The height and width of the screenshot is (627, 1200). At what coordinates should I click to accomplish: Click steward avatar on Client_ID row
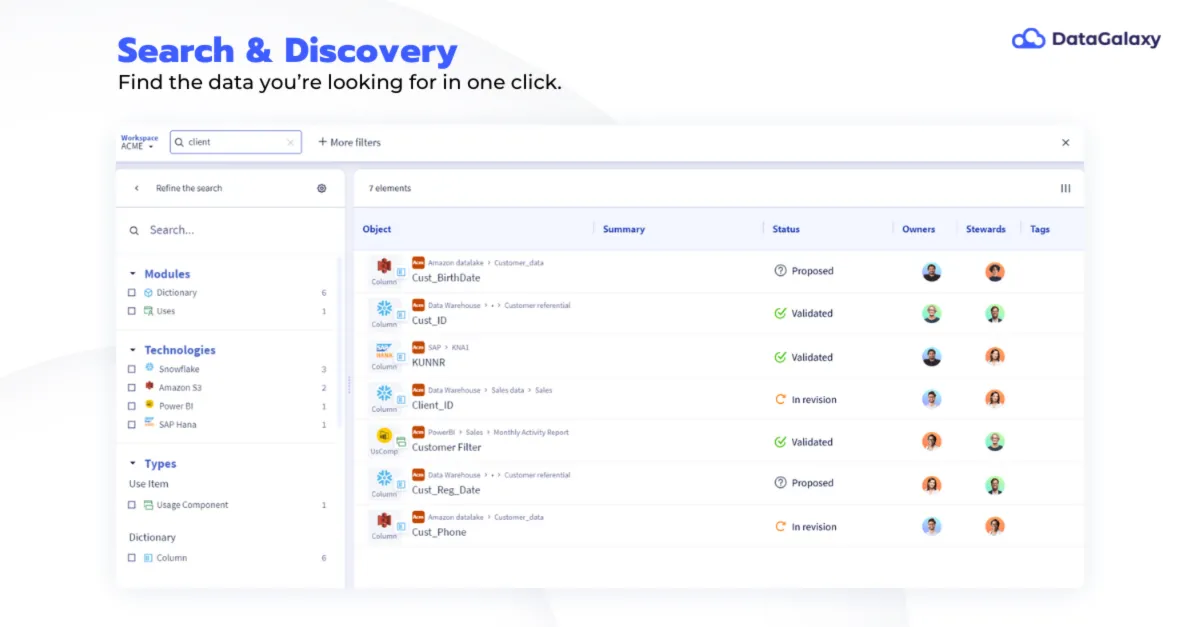(x=994, y=399)
